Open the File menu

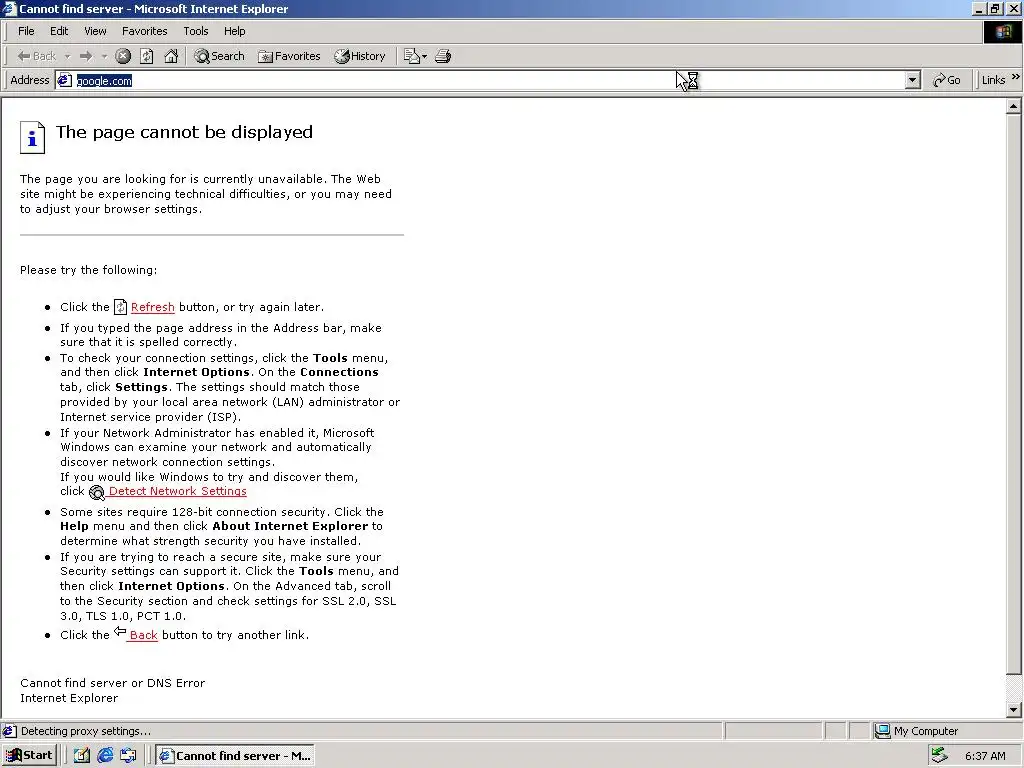point(26,31)
